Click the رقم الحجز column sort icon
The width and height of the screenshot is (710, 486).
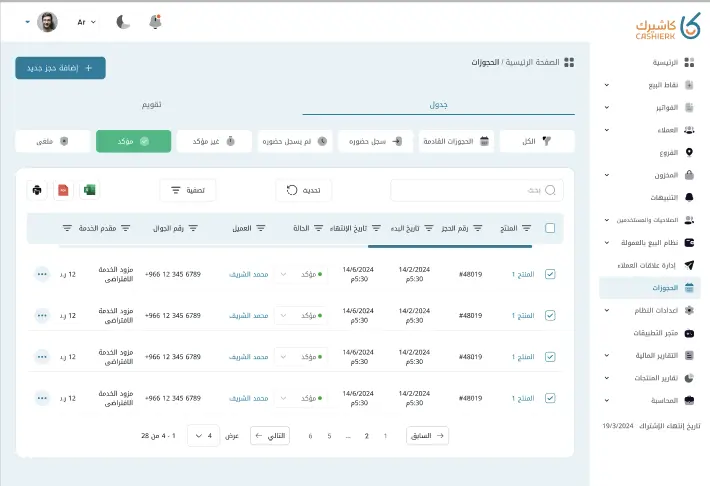pyautogui.click(x=478, y=228)
